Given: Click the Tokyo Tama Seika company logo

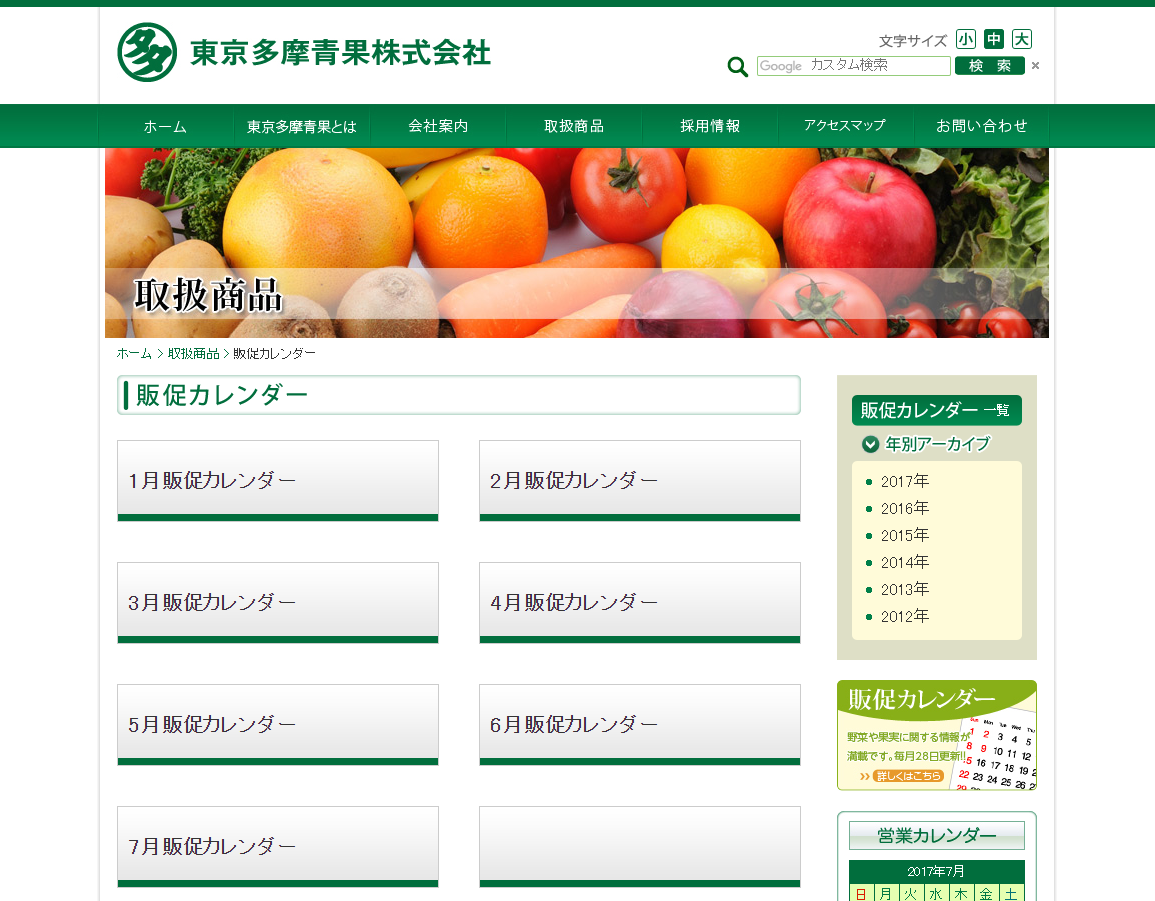Looking at the screenshot, I should (x=304, y=52).
